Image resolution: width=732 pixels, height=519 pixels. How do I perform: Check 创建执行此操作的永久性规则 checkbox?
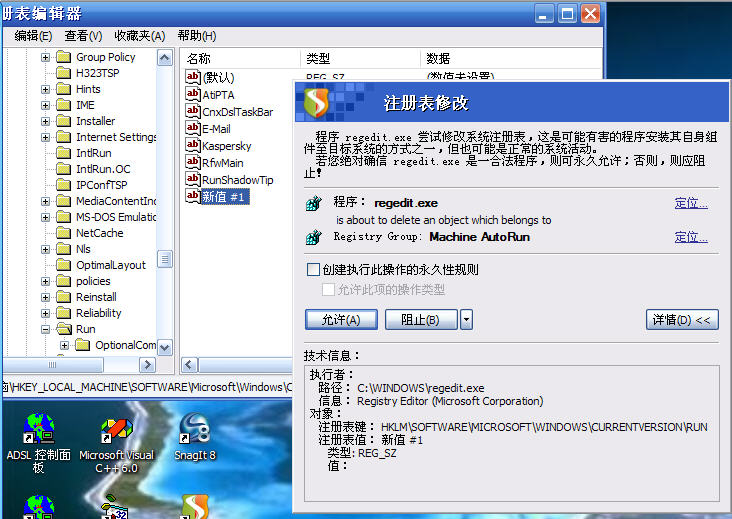(313, 269)
